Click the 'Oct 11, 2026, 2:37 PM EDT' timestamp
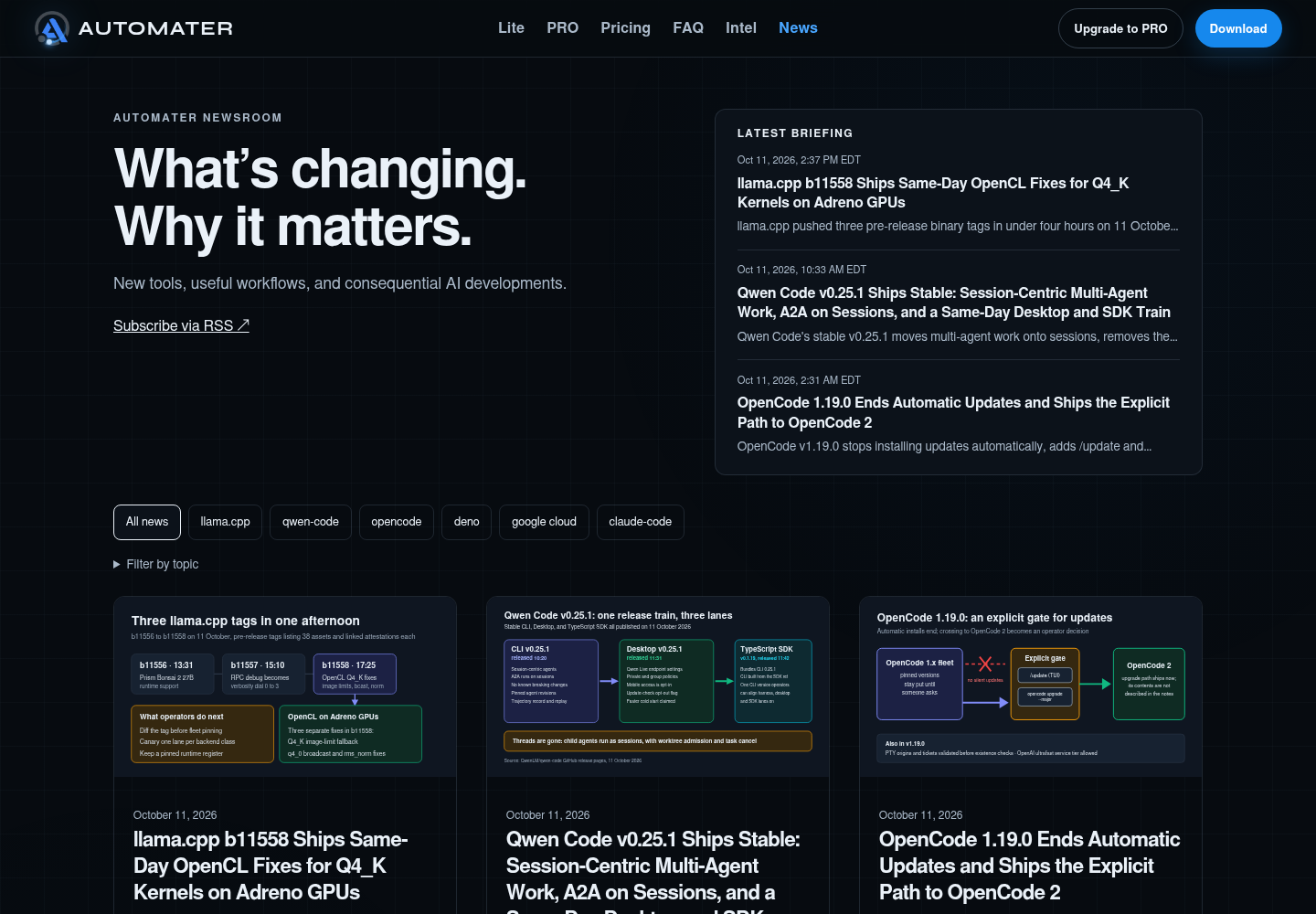 point(799,160)
